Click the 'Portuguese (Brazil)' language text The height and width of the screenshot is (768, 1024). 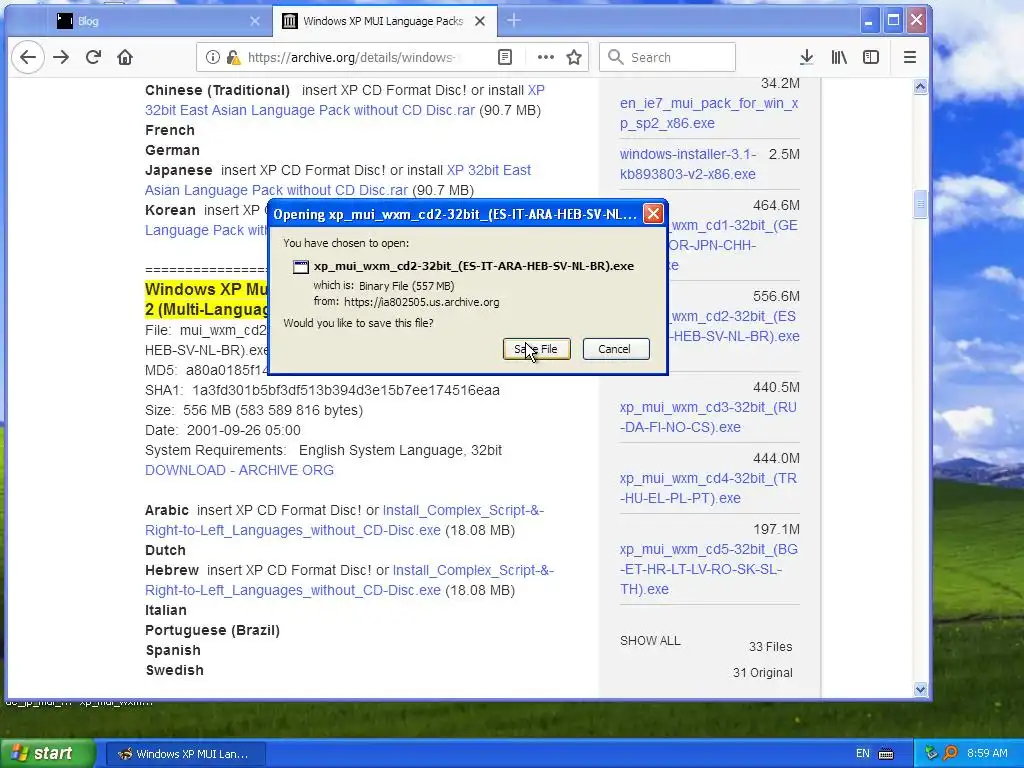pos(212,630)
